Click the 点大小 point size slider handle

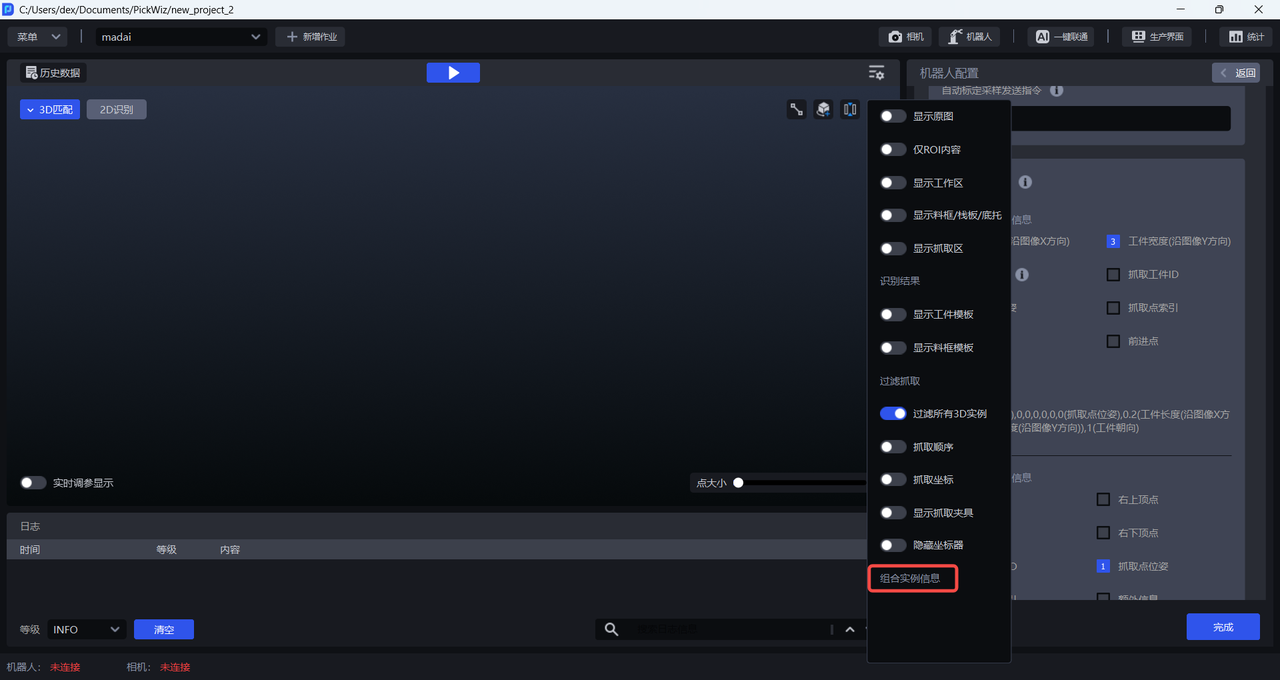(738, 483)
